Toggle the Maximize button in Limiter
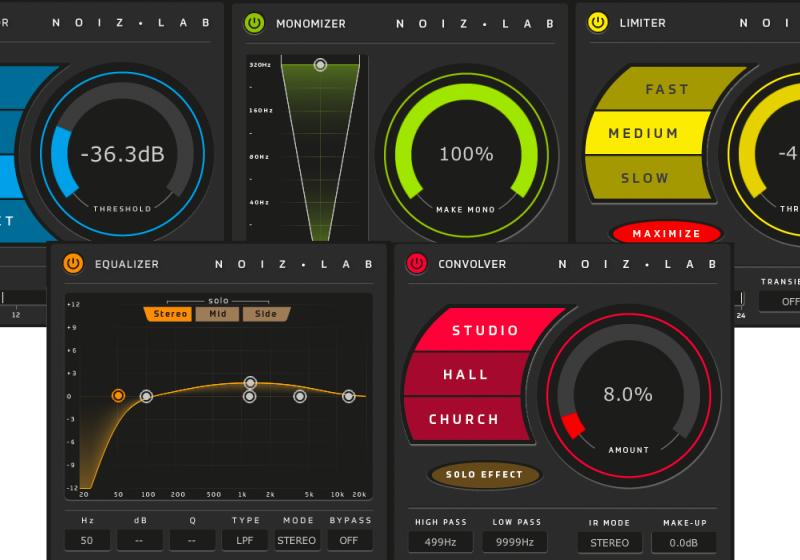The width and height of the screenshot is (800, 560). click(666, 233)
